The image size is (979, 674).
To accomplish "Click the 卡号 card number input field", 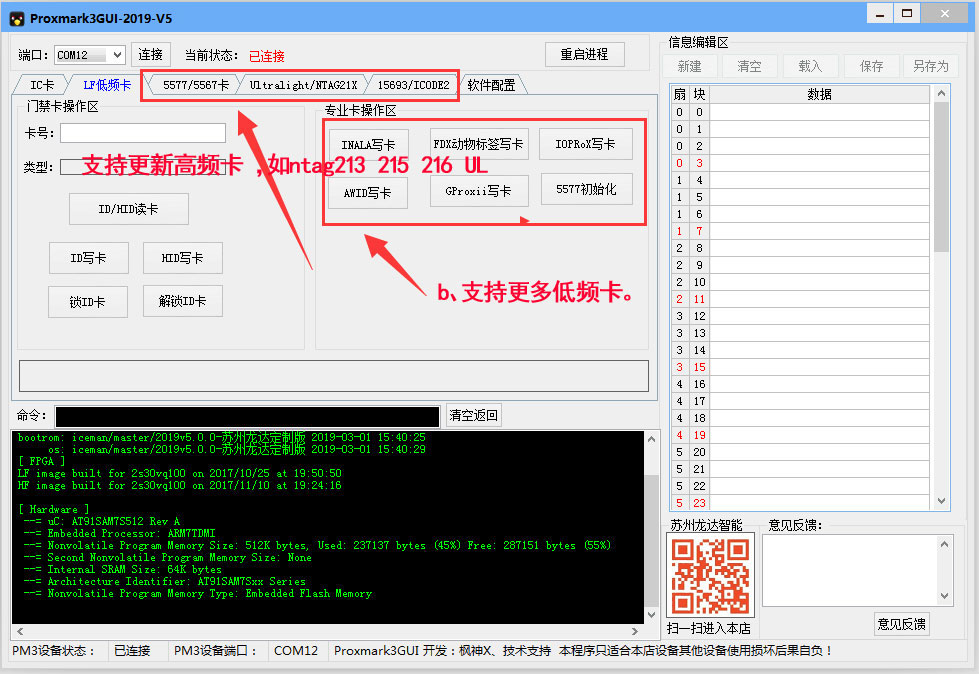I will [x=143, y=133].
